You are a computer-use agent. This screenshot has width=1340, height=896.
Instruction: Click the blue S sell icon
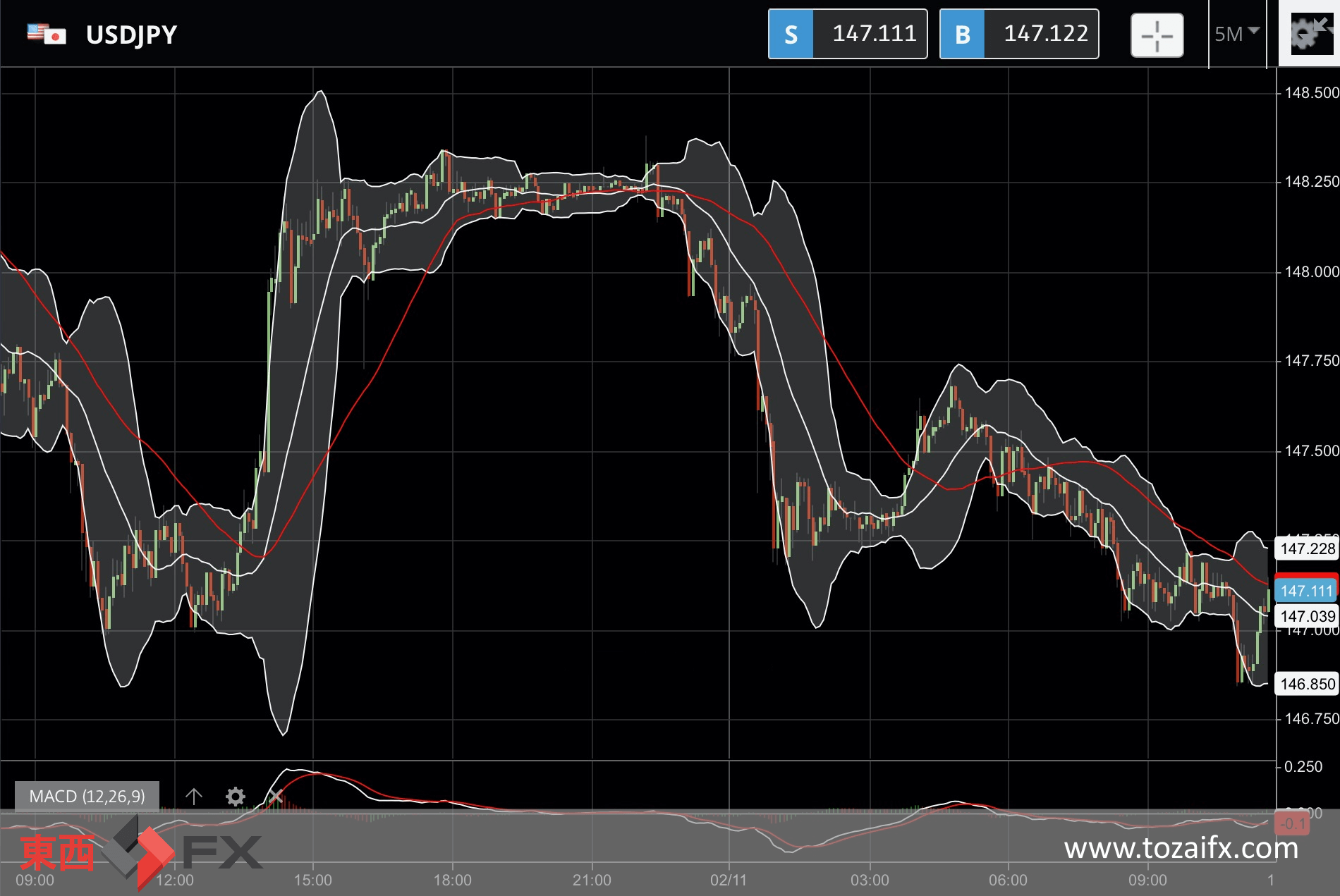click(x=791, y=34)
